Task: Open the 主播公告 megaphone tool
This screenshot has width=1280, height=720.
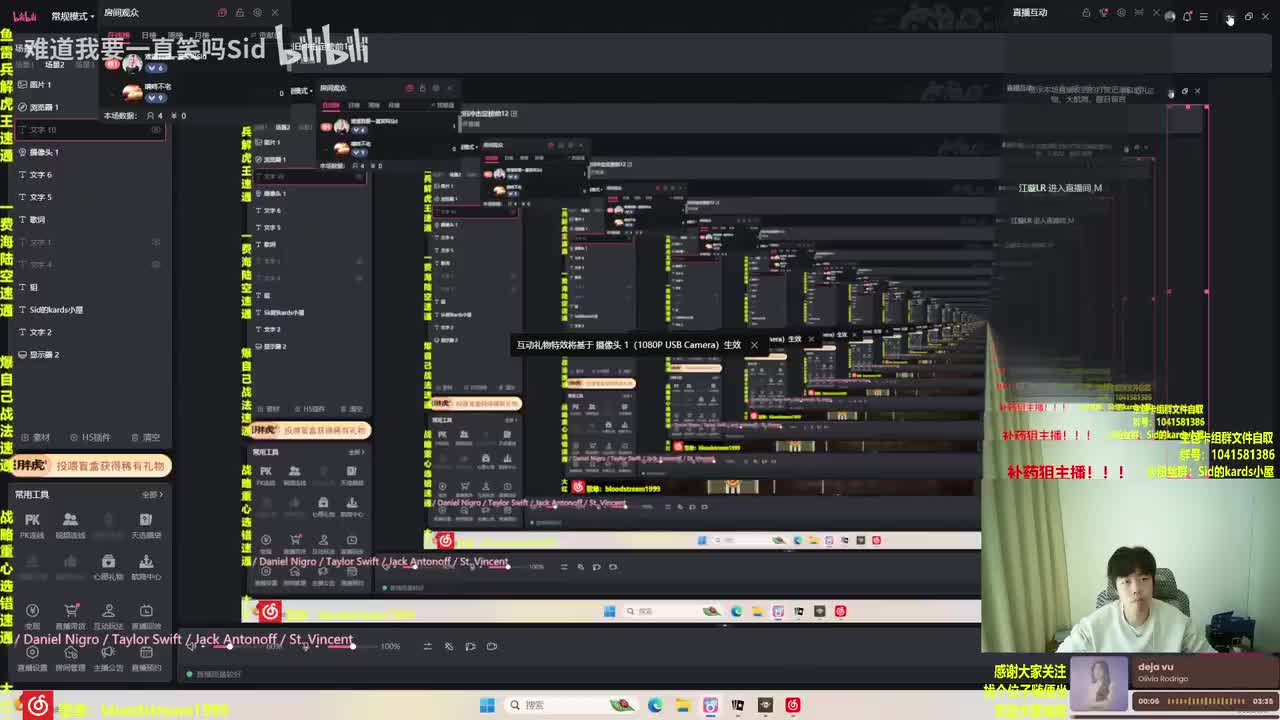Action: [108, 657]
